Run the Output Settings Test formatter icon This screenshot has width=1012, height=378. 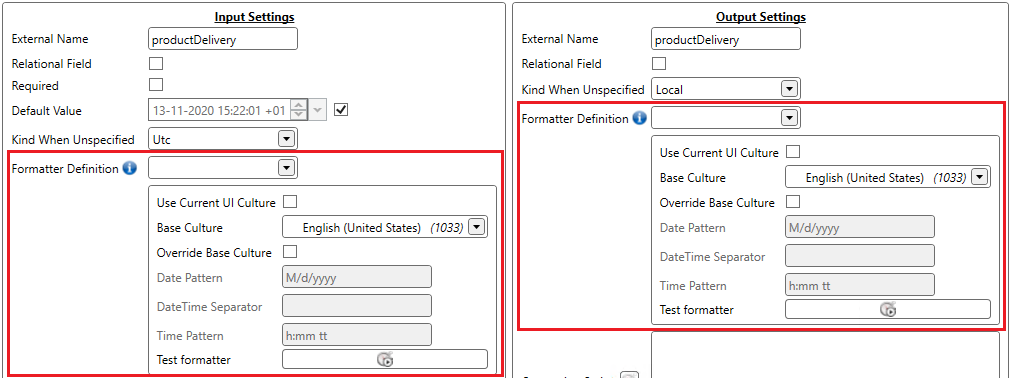[x=887, y=310]
